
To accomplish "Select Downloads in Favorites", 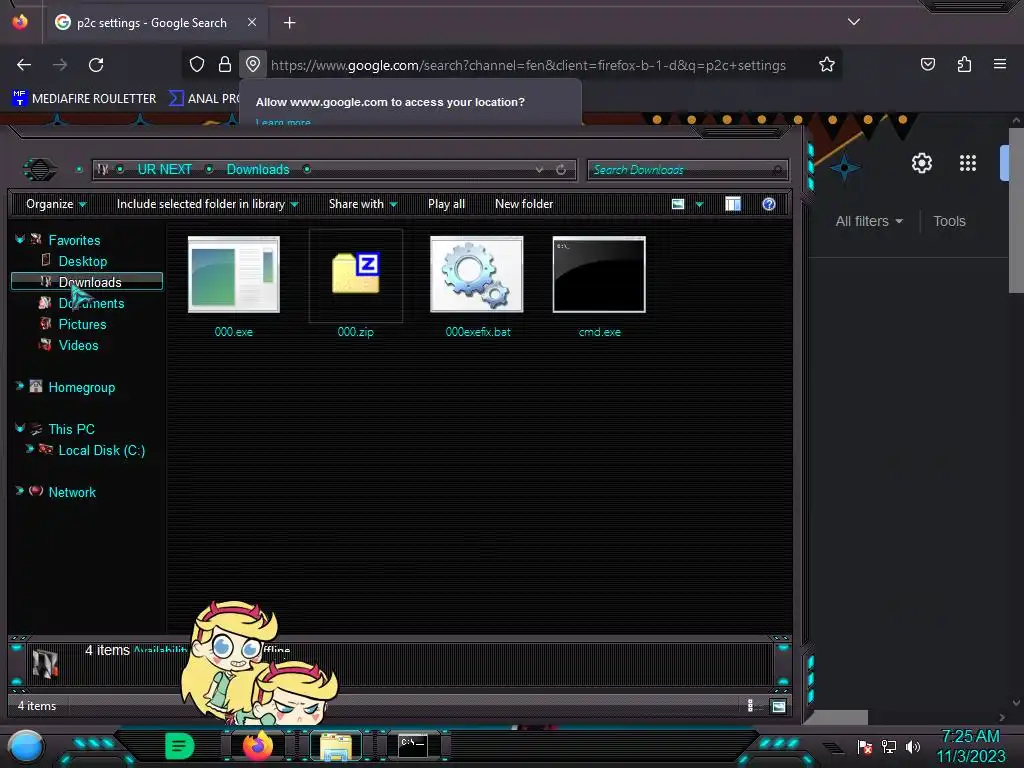I will 87,281.
